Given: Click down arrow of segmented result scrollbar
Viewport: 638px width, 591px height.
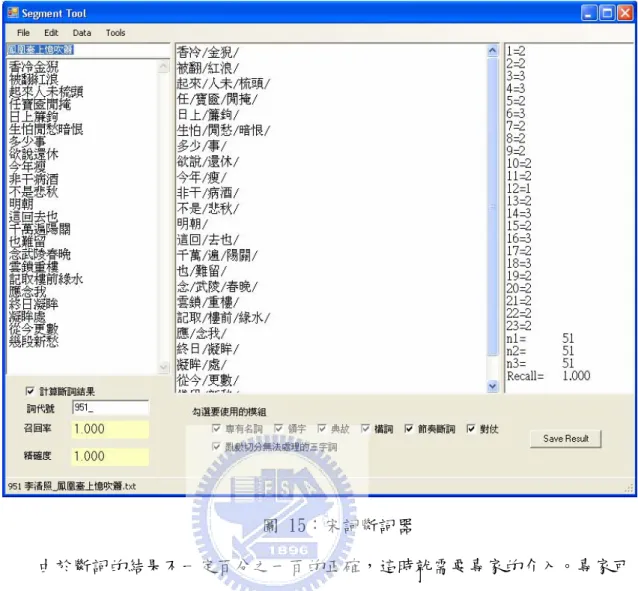Looking at the screenshot, I should [492, 385].
